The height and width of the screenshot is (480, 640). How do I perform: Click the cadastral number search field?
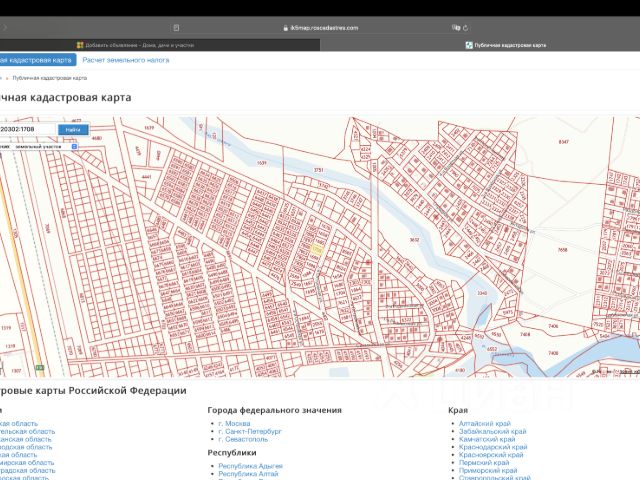point(25,130)
